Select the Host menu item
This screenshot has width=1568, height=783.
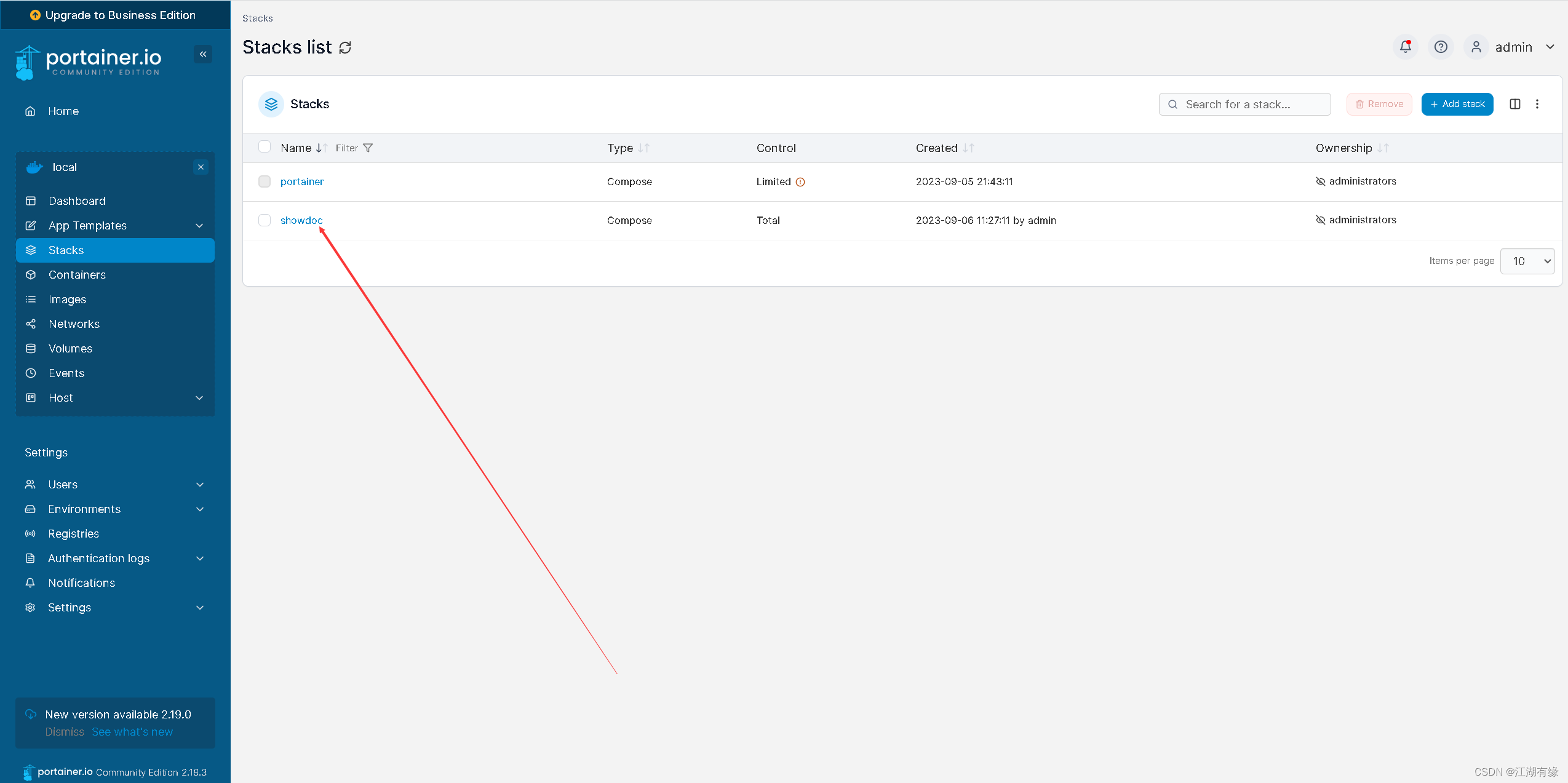coord(59,397)
